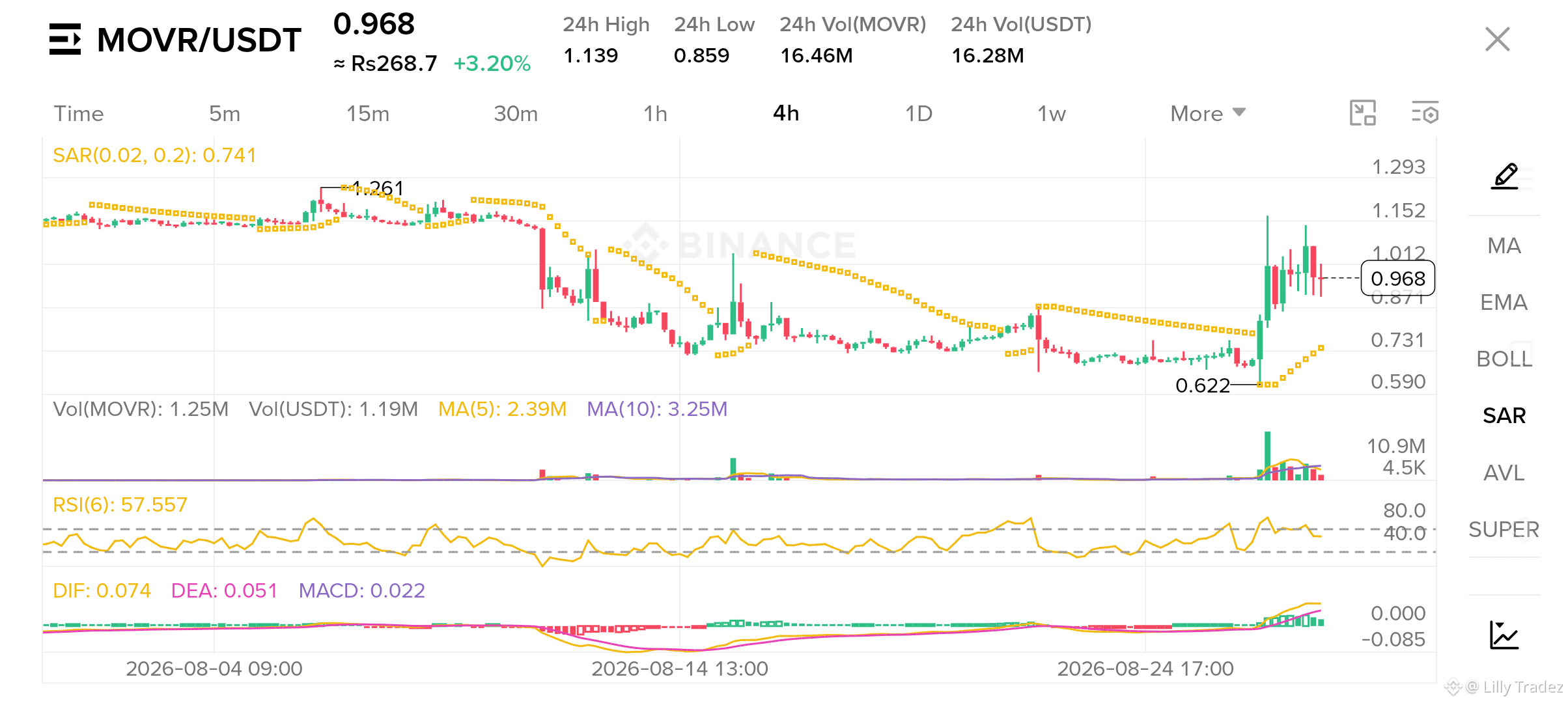Select the 1h interval
1568x703 pixels.
pyautogui.click(x=655, y=114)
